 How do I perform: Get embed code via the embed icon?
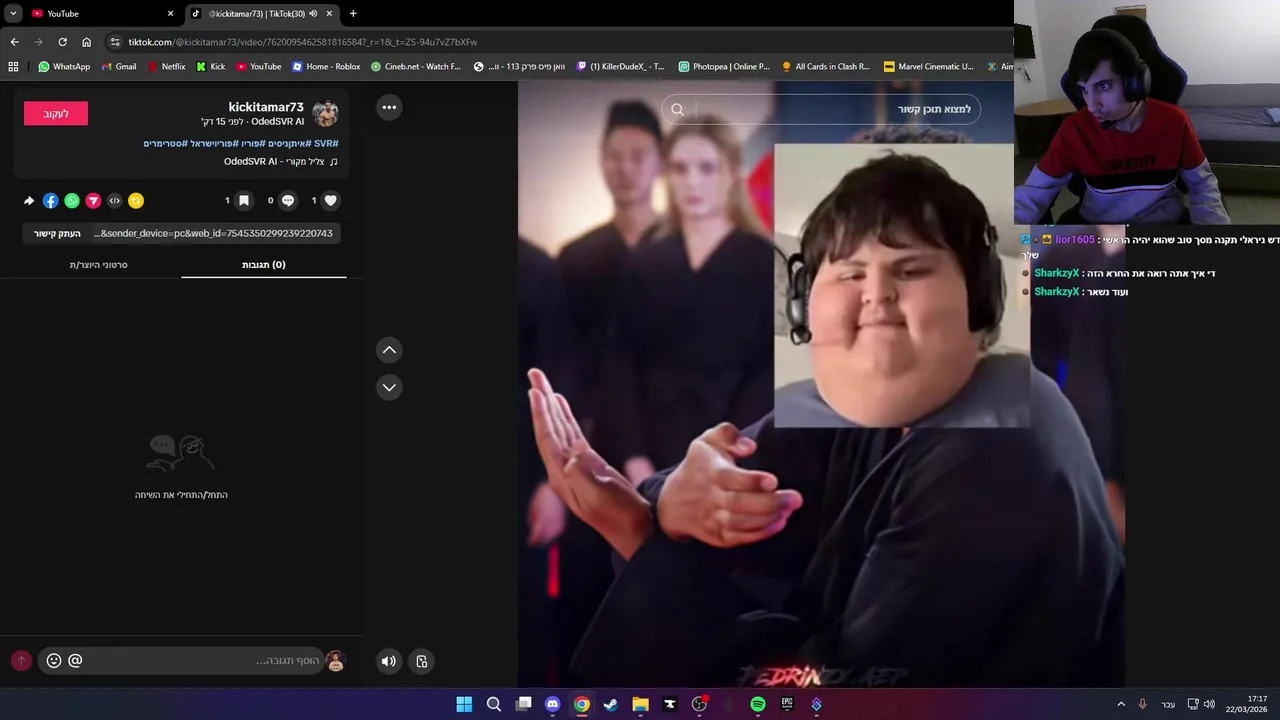115,201
